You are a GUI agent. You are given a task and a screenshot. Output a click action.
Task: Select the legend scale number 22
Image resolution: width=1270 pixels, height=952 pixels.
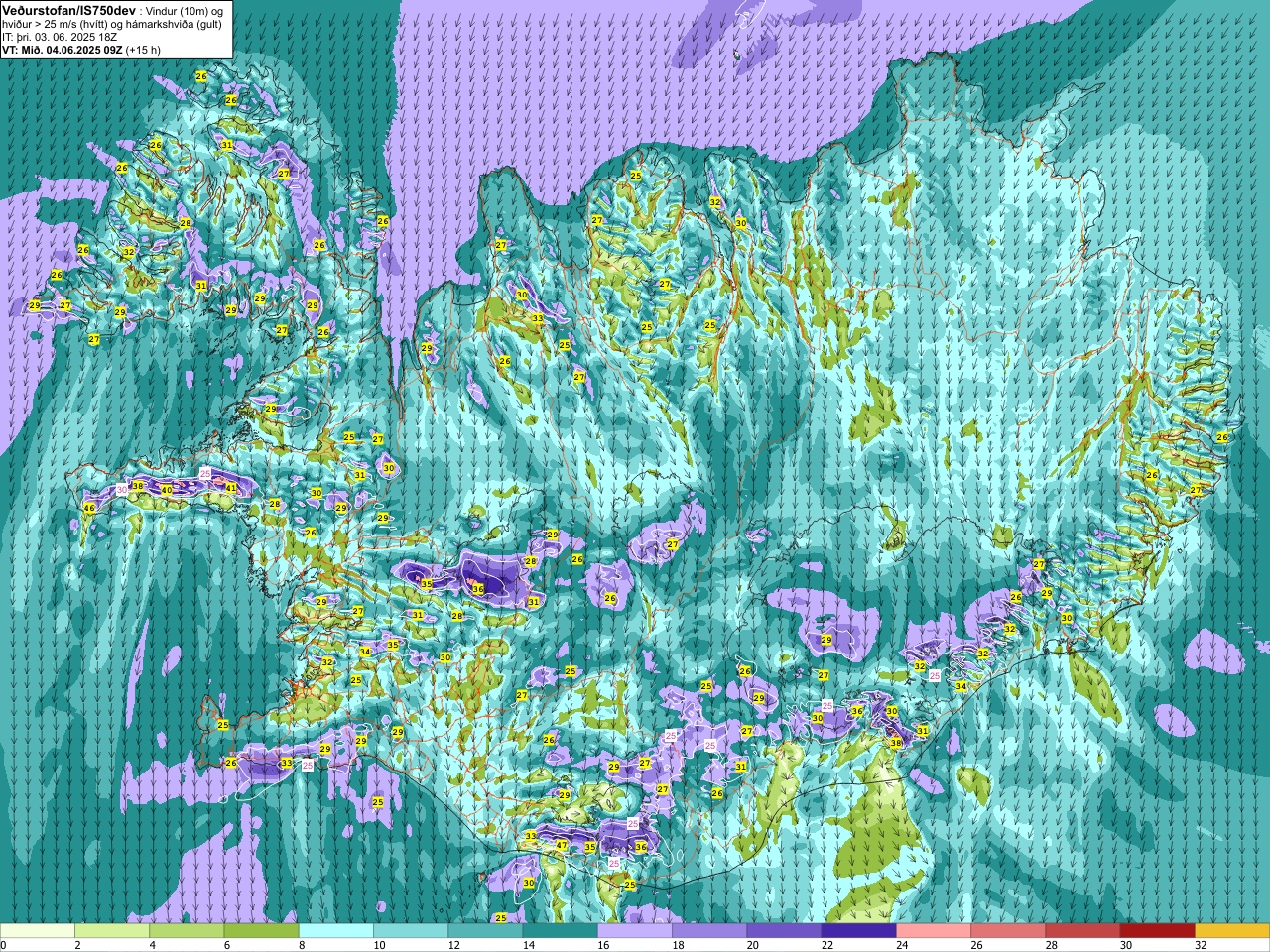point(827,945)
